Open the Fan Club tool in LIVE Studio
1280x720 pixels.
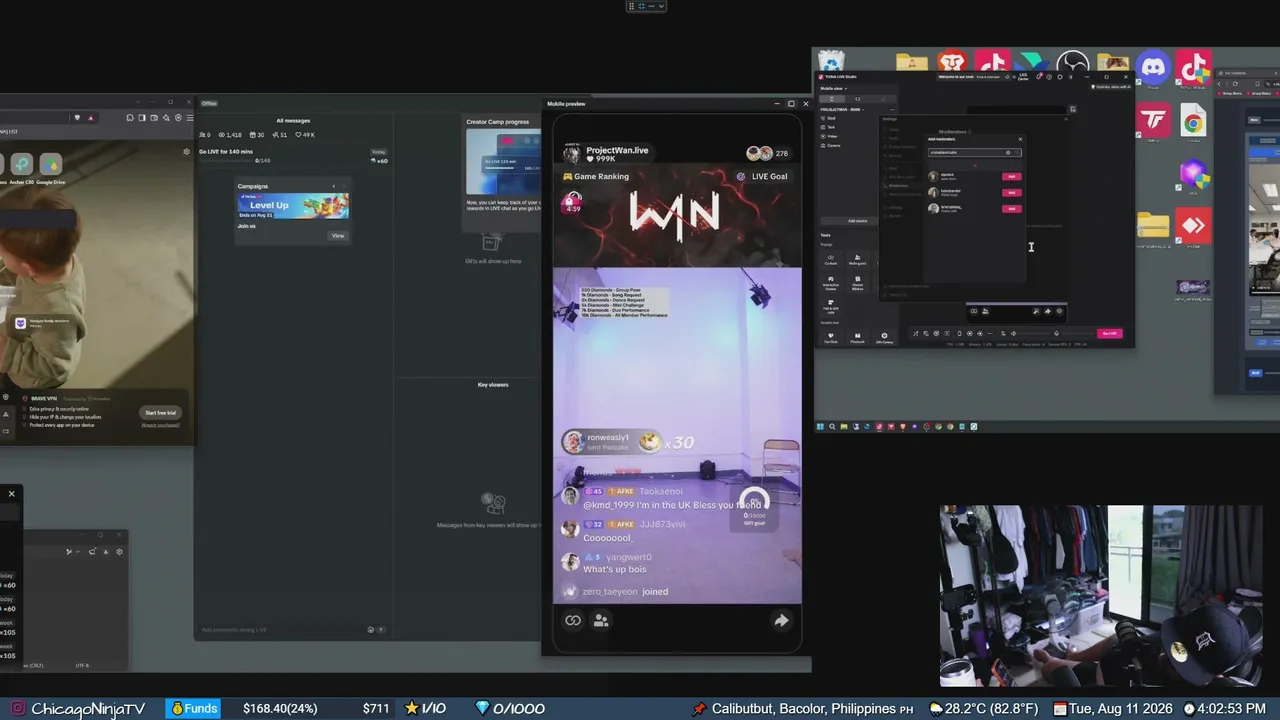[831, 338]
